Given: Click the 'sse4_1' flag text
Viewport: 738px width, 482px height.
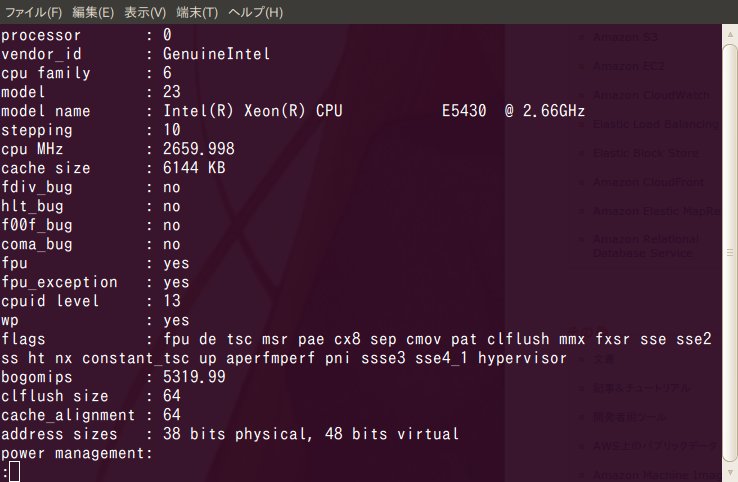Looking at the screenshot, I should point(441,359).
